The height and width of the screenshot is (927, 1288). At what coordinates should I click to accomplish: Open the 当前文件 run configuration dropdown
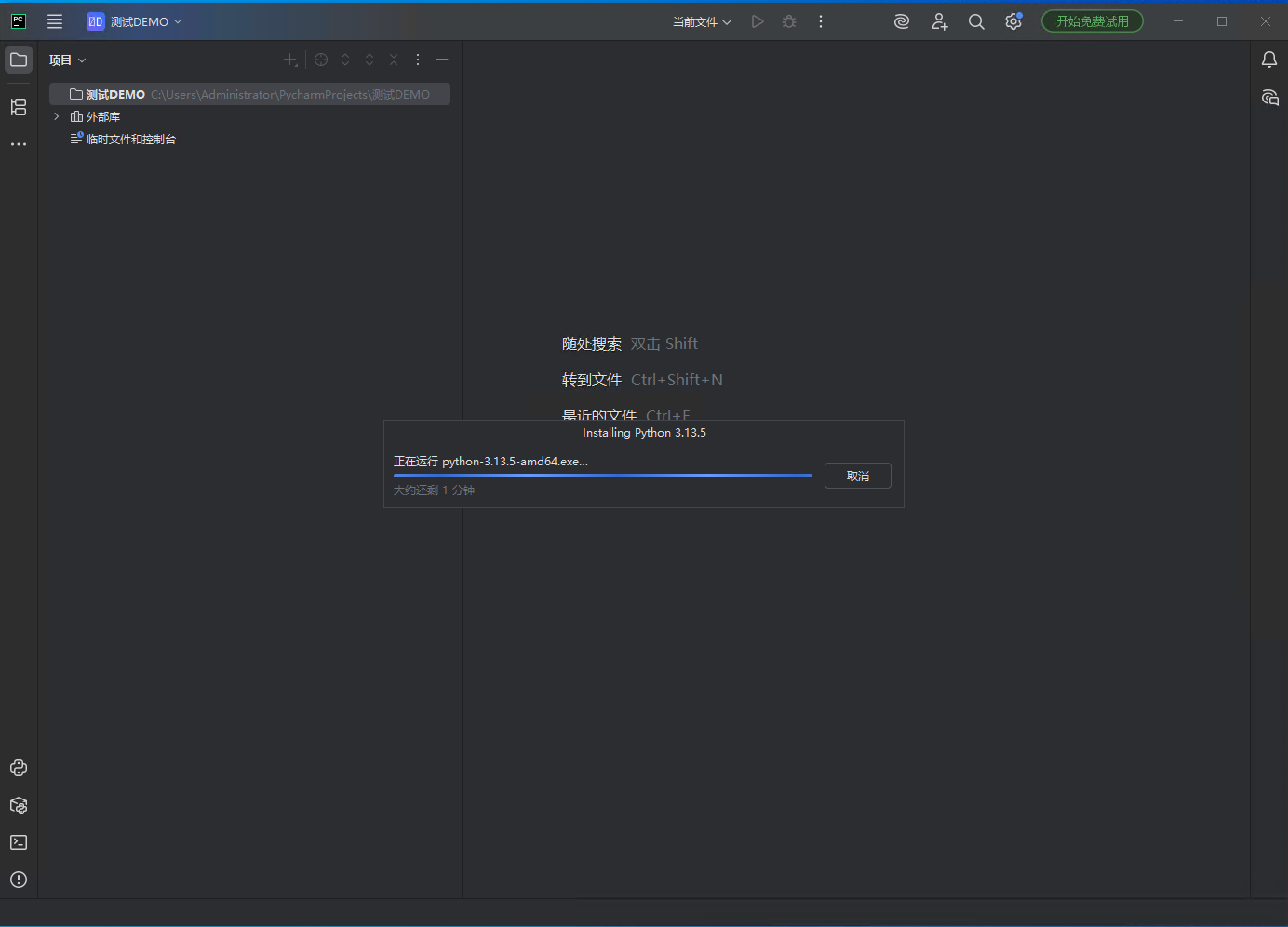coord(702,21)
